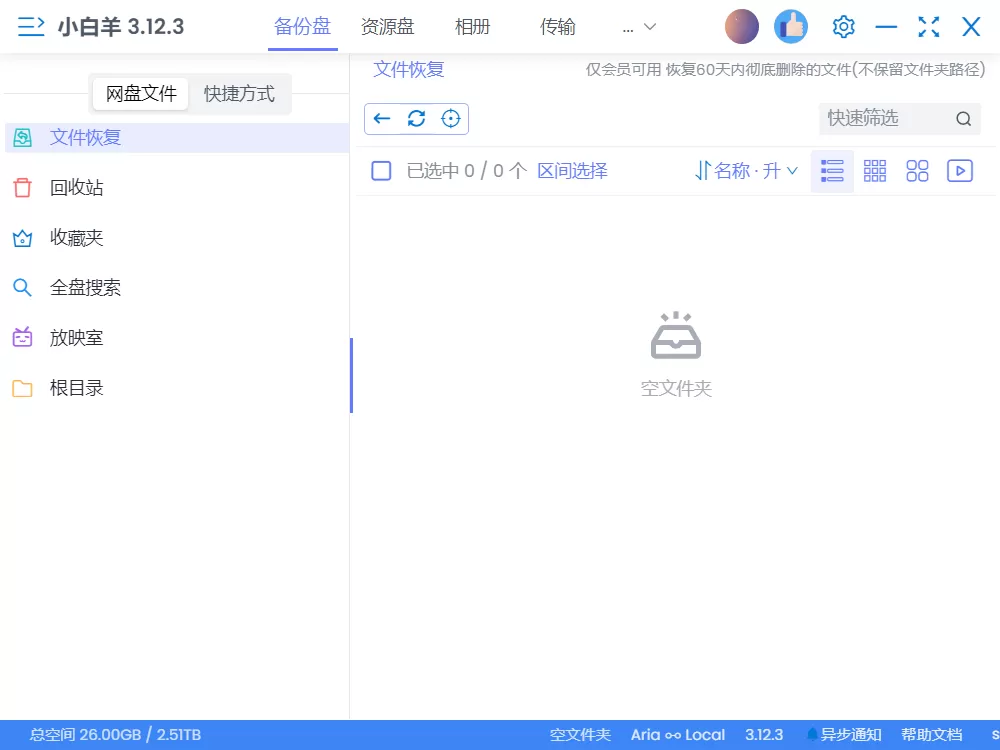This screenshot has height=750, width=1000.
Task: Switch to the 资源盘 tab
Action: coord(388,27)
